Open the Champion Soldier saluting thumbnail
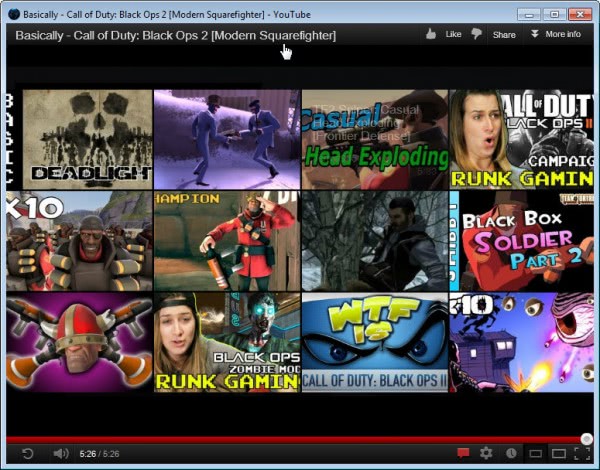Image resolution: width=600 pixels, height=470 pixels. click(x=227, y=241)
